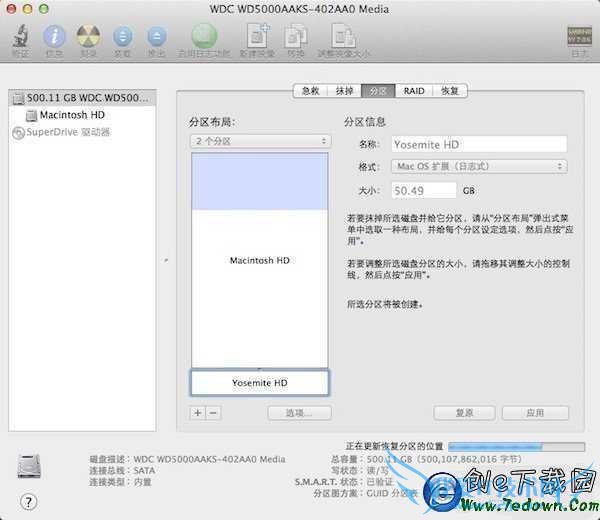
Task: Click the 复原 revert button
Action: coord(465,413)
